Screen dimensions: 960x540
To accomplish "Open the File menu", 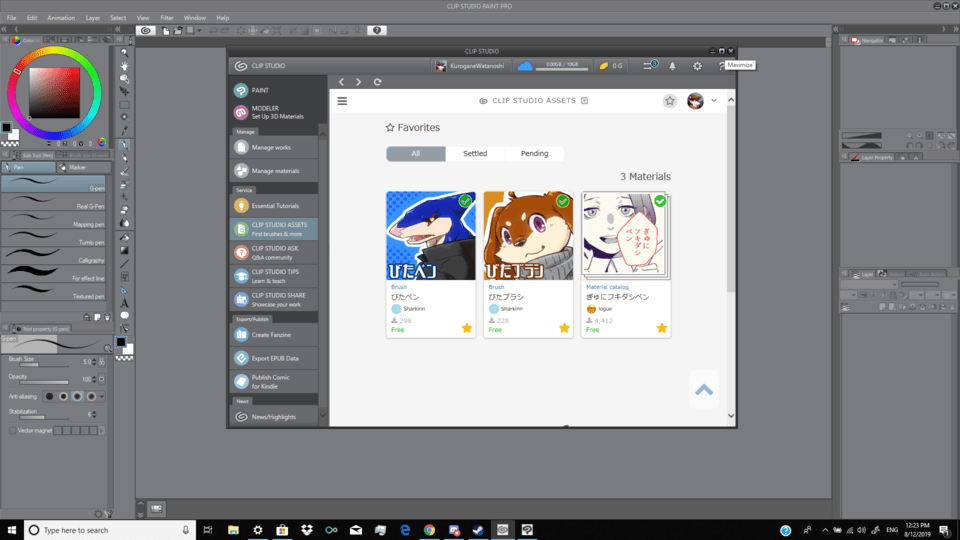I will (12, 18).
